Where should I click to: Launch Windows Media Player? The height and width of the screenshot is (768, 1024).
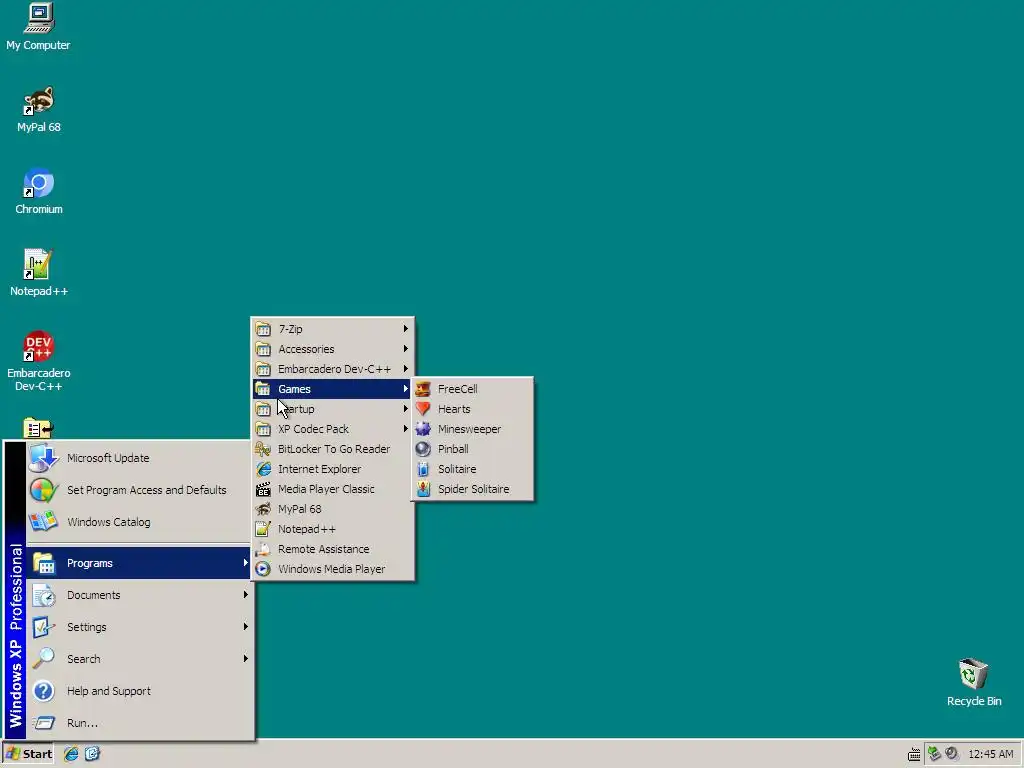tap(332, 569)
